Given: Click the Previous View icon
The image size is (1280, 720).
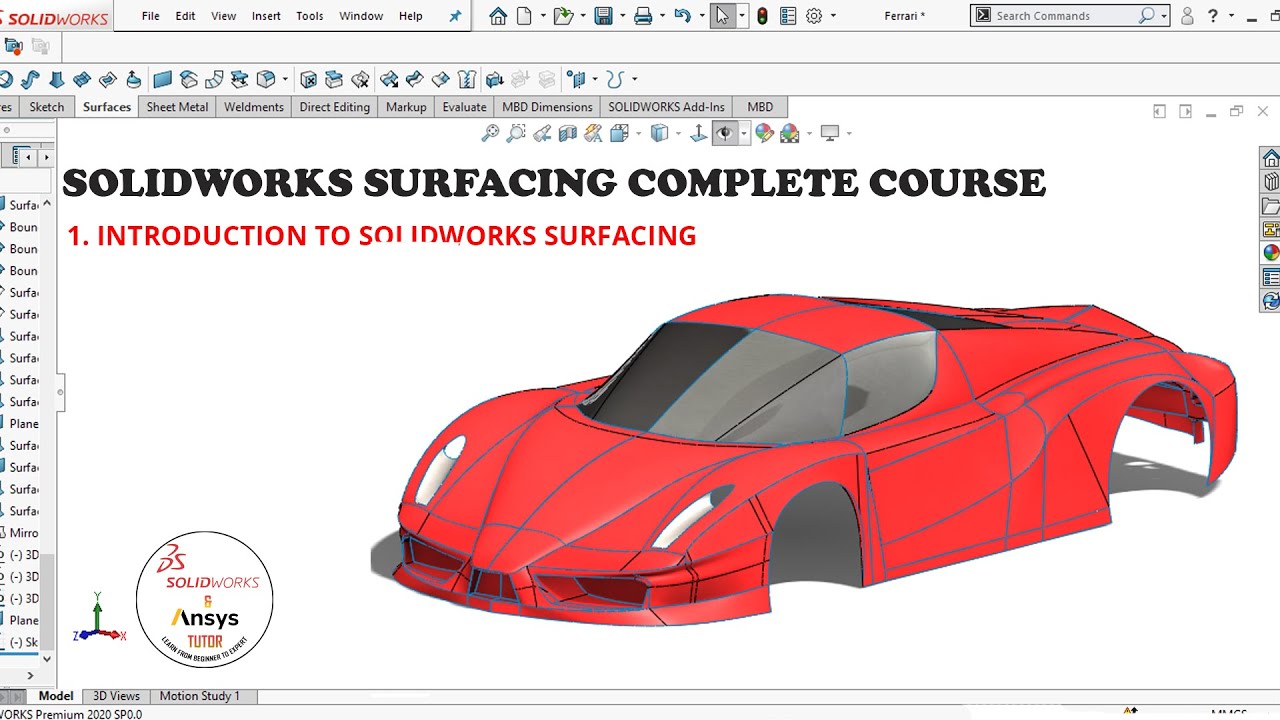Looking at the screenshot, I should pos(542,133).
